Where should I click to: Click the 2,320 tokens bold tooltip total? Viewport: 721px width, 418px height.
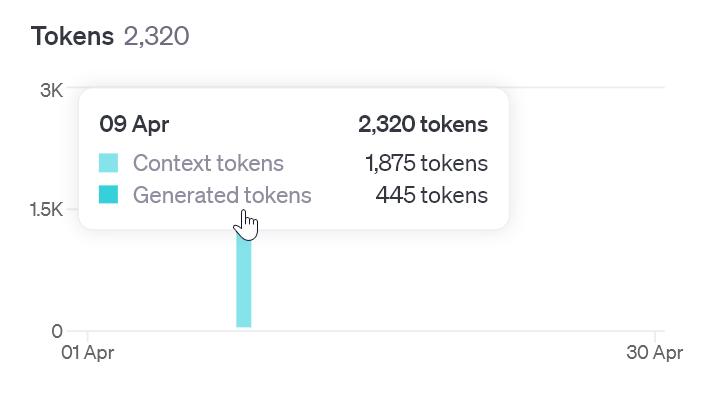pos(423,124)
